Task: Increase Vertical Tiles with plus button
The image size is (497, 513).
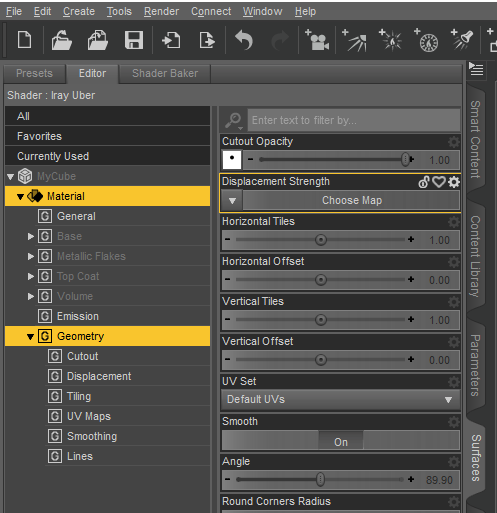Action: [x=411, y=319]
